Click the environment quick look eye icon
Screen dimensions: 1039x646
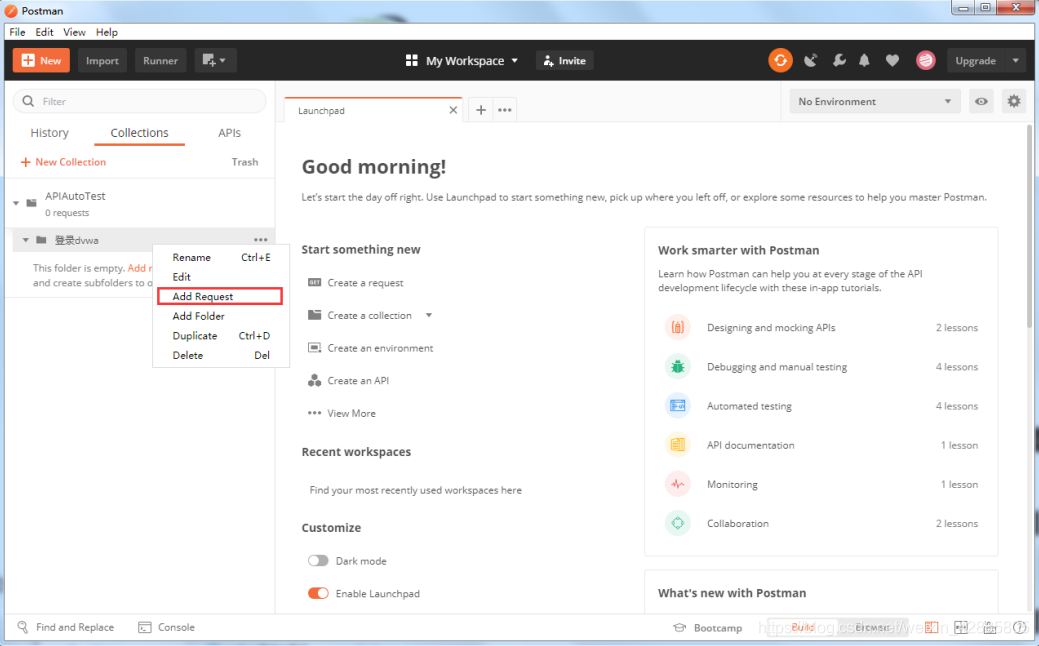coord(981,101)
